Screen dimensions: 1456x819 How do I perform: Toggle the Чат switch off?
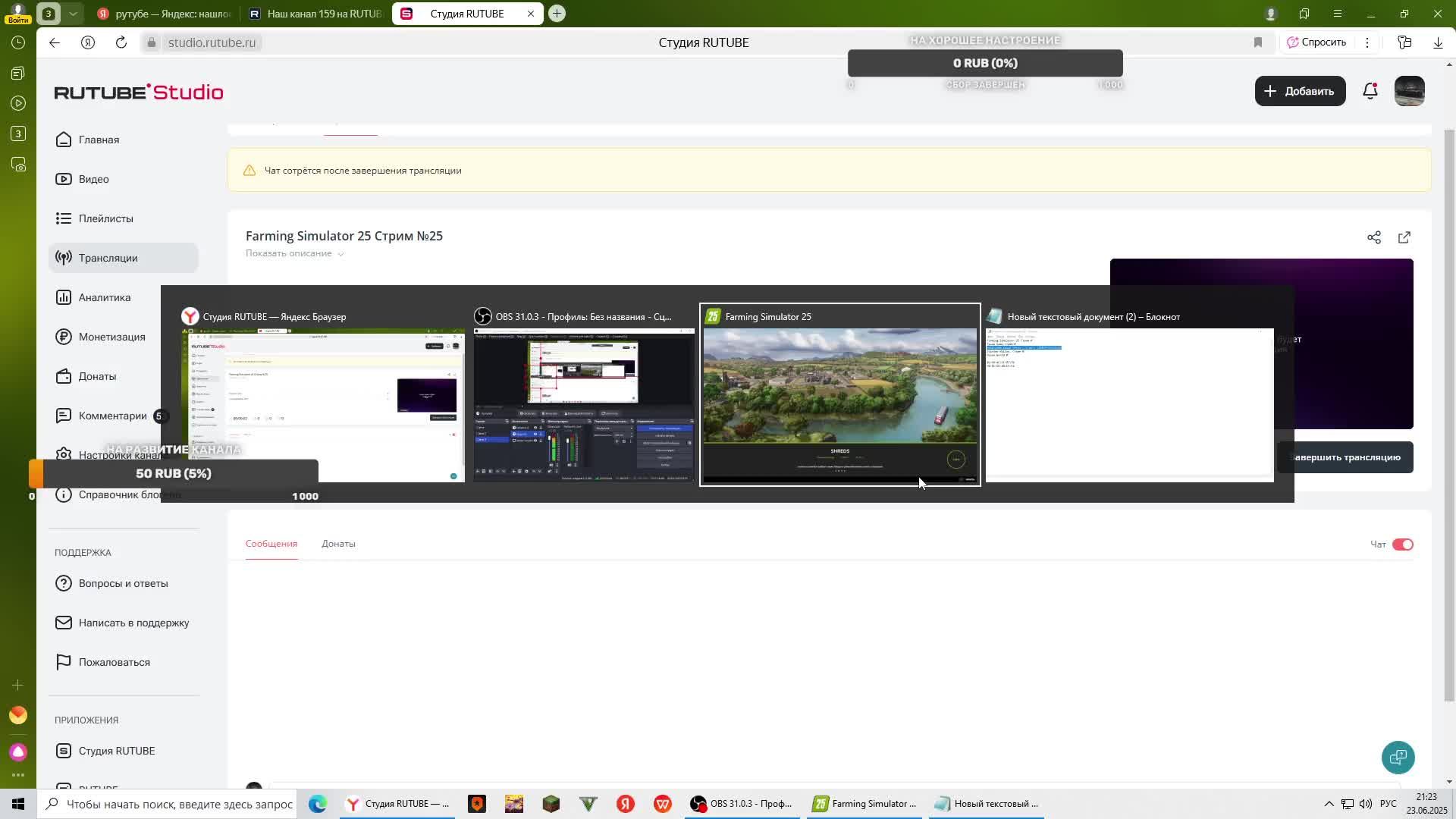pos(1403,544)
